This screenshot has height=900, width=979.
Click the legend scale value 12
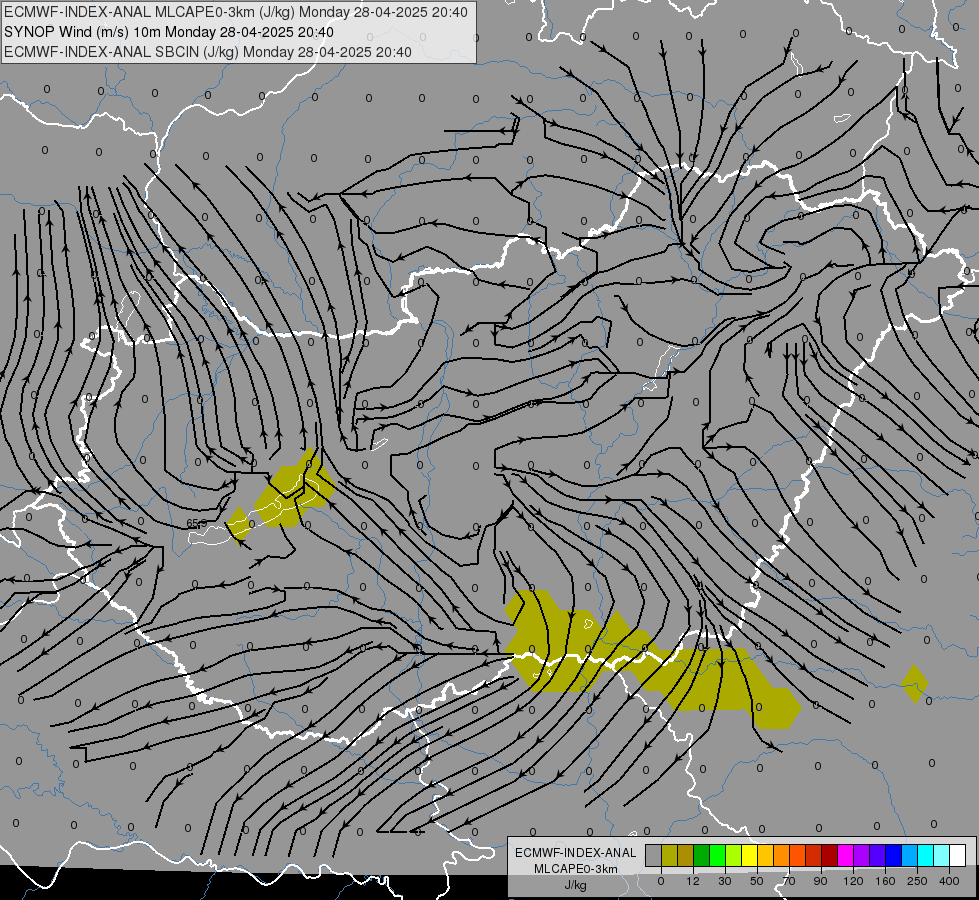tap(693, 881)
